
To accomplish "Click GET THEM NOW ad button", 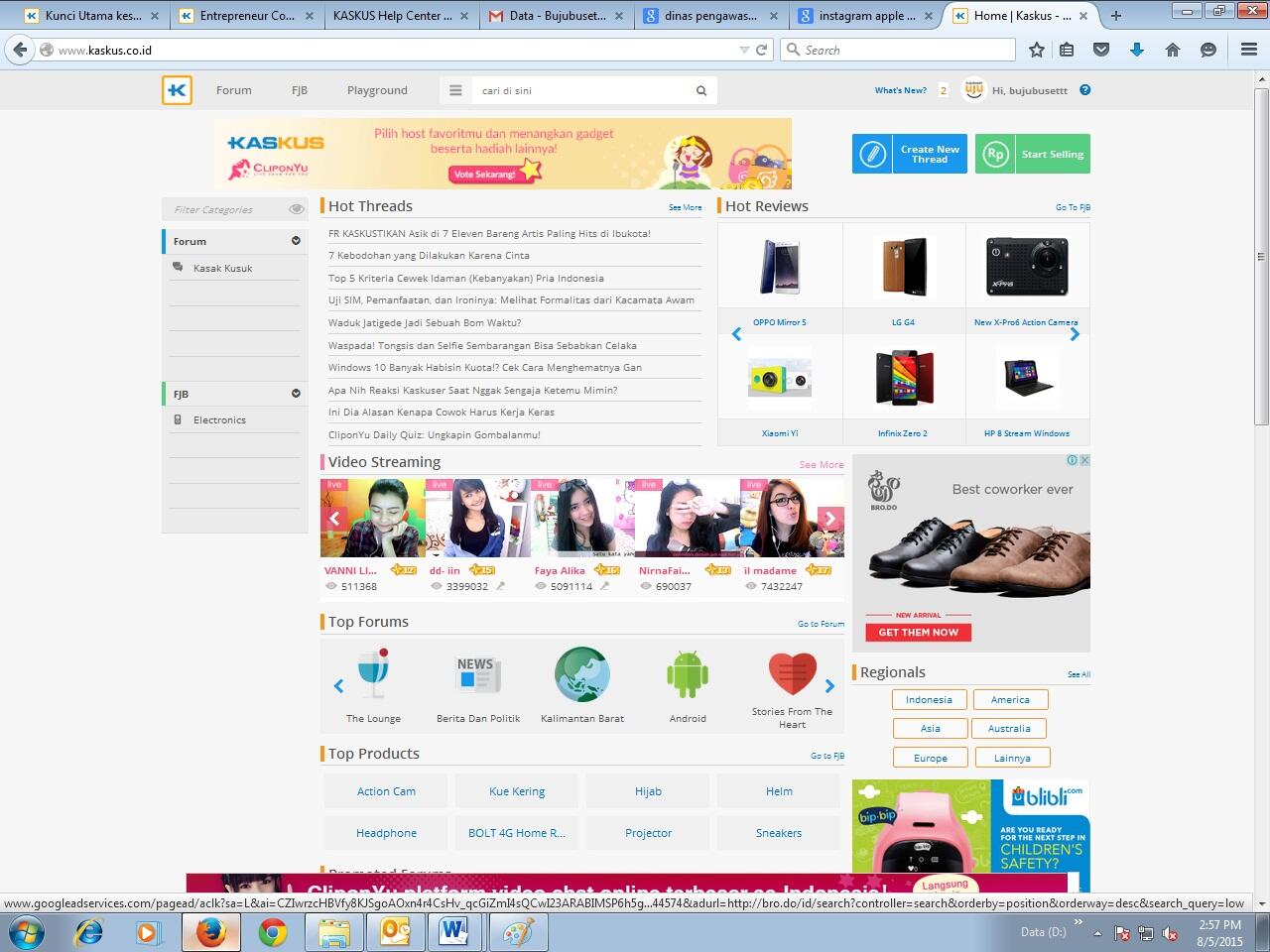I will (919, 632).
